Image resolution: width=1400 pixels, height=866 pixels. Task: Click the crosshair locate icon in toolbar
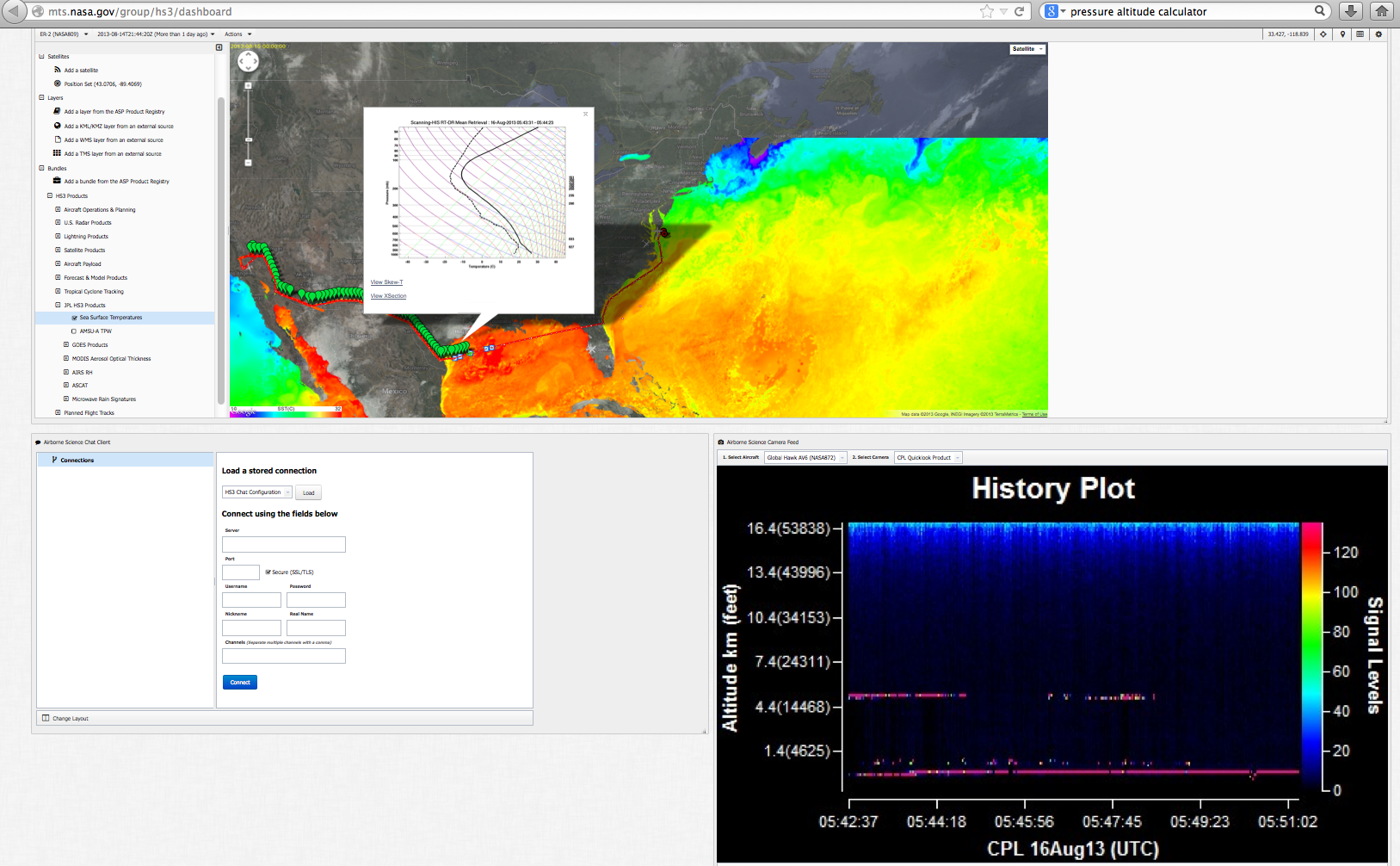click(1323, 34)
